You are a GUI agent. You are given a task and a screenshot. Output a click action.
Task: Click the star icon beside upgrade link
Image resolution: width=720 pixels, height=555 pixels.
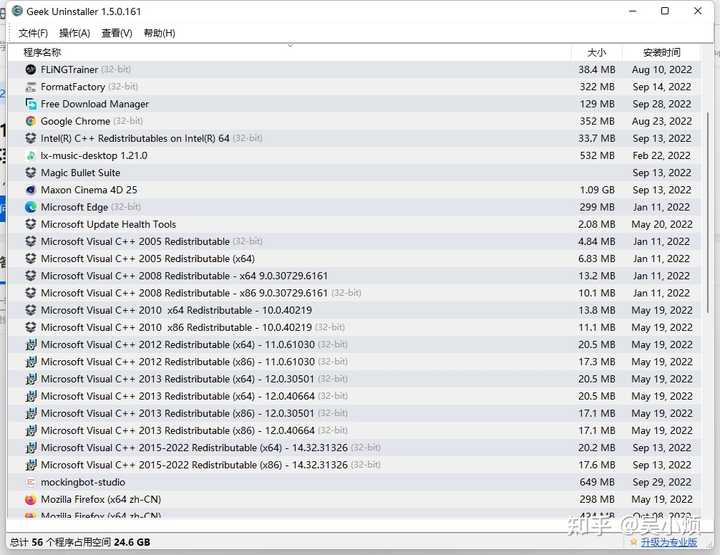coord(634,542)
